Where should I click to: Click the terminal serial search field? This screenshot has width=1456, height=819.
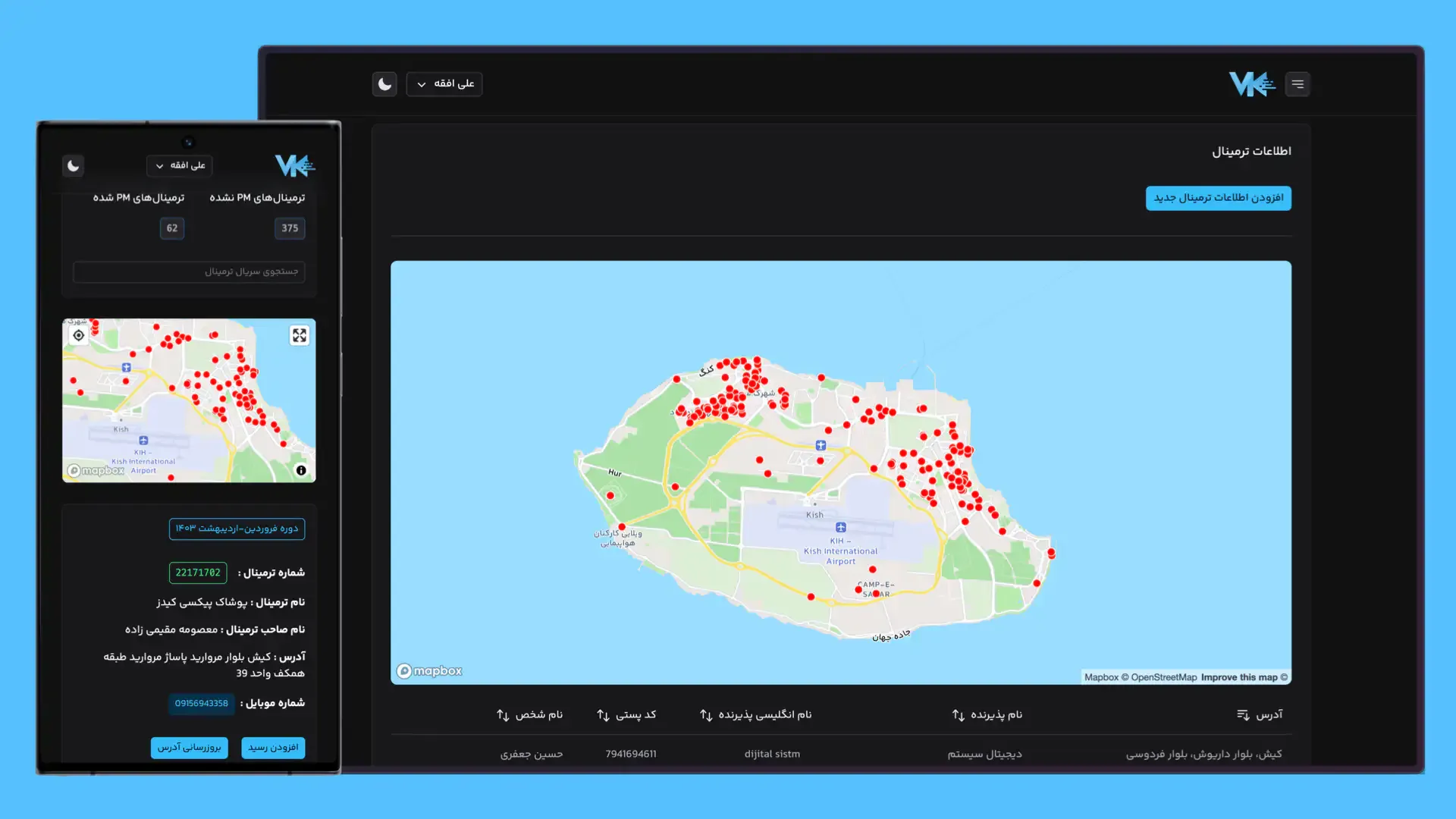coord(189,271)
